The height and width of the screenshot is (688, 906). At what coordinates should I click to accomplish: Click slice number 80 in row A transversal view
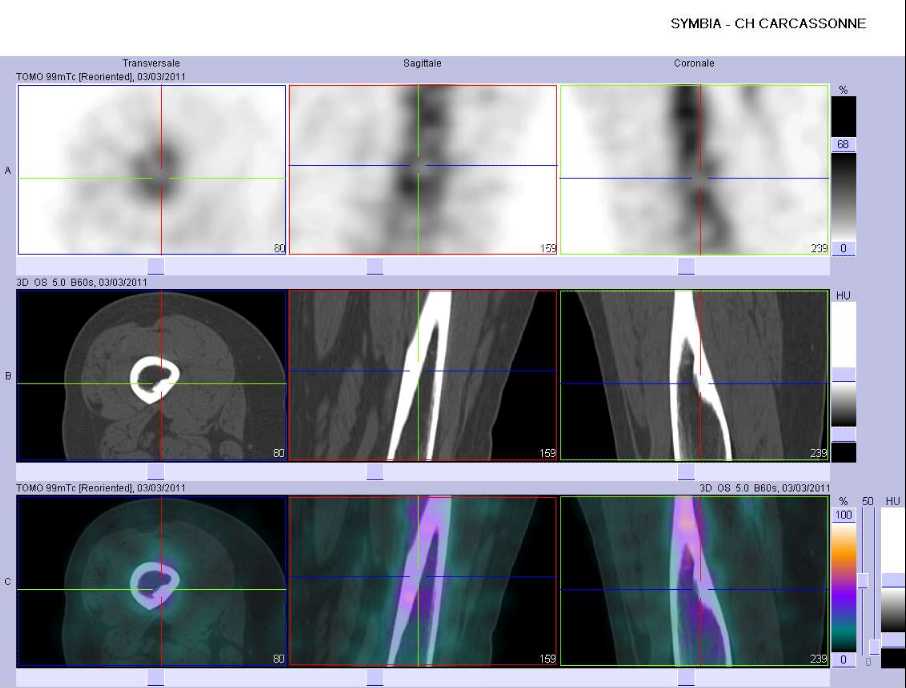pyautogui.click(x=279, y=248)
